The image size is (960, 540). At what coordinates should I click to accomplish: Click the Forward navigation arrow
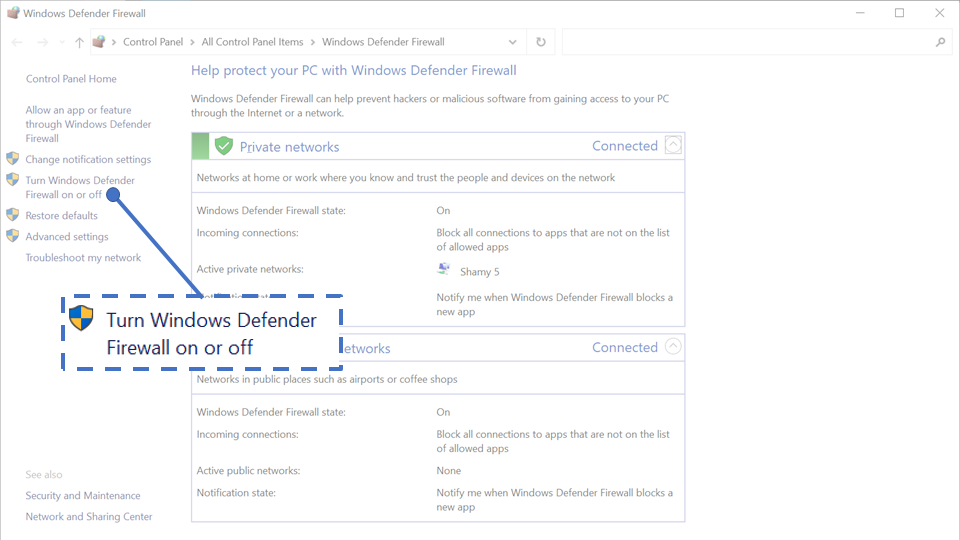42,42
